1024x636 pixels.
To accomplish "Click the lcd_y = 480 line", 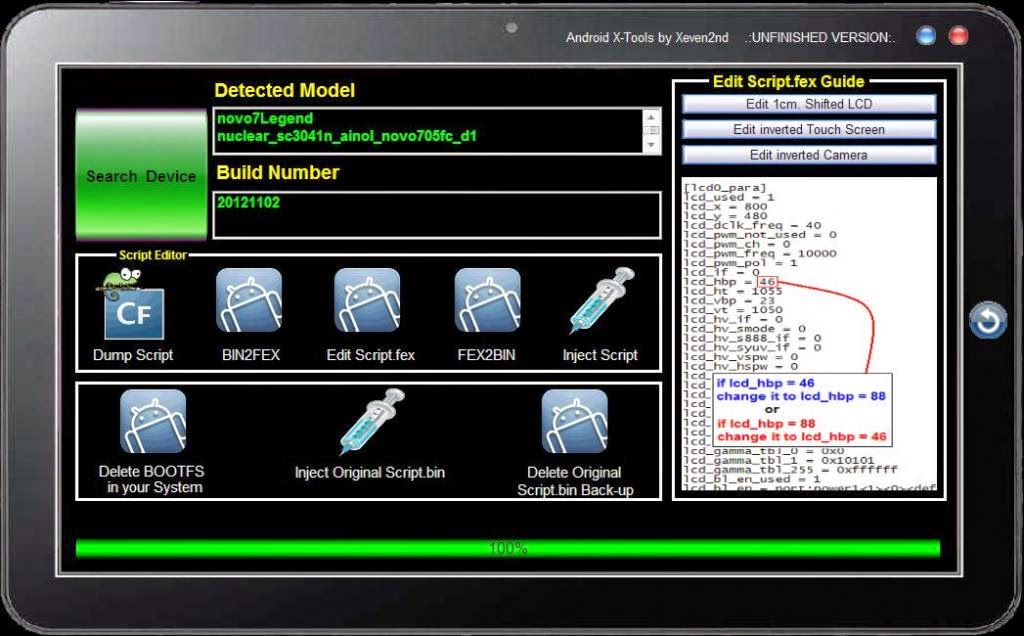I will click(725, 215).
